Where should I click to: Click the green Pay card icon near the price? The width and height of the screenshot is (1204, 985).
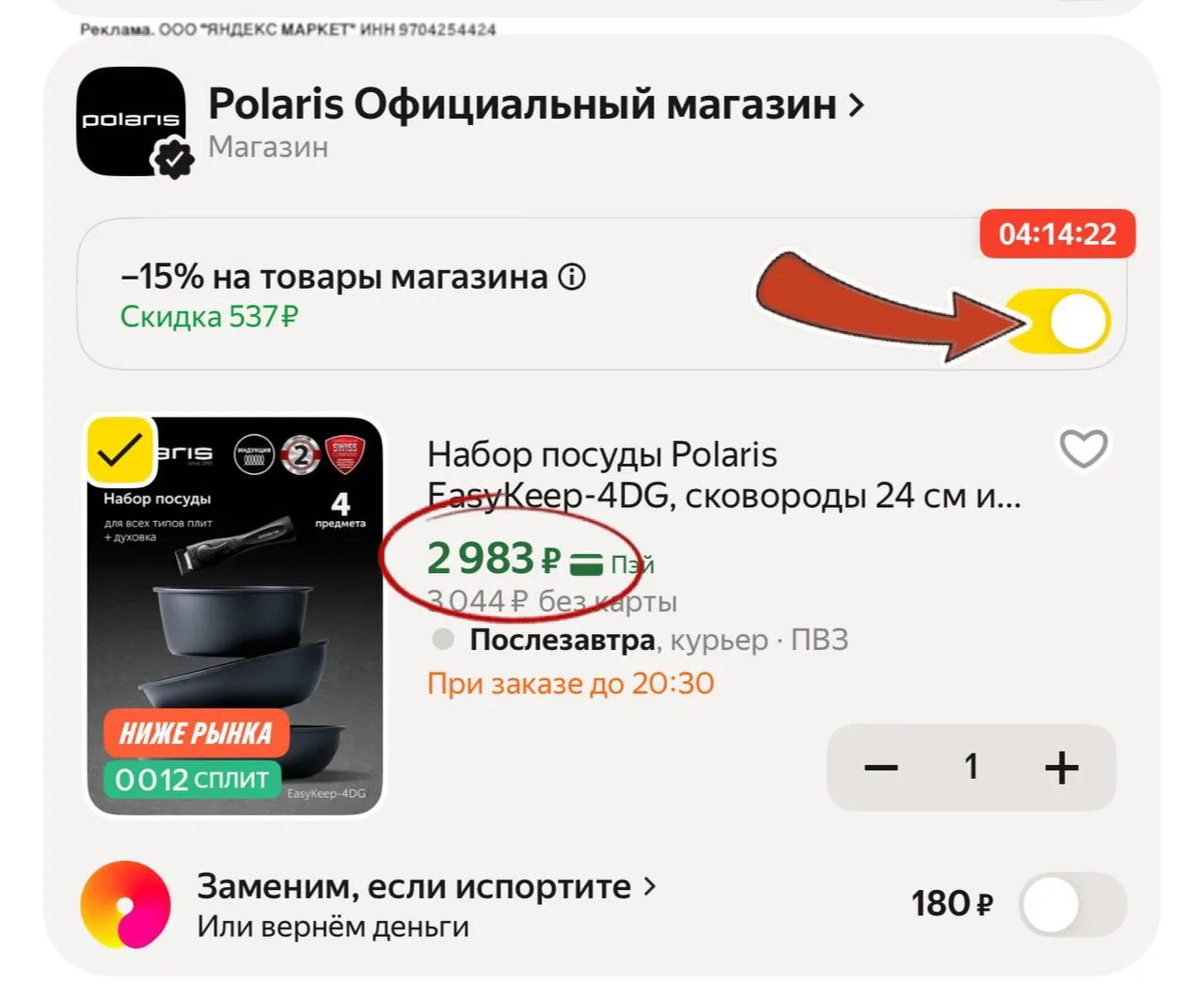click(x=587, y=564)
